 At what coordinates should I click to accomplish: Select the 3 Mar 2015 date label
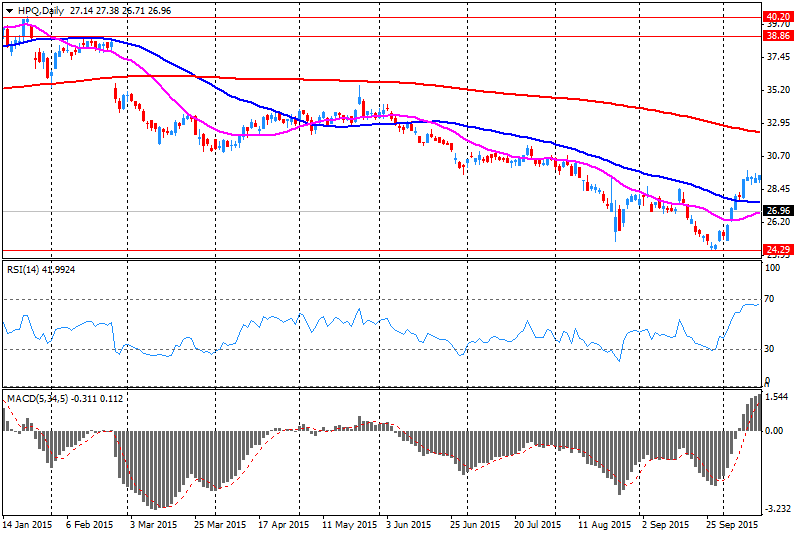point(154,525)
